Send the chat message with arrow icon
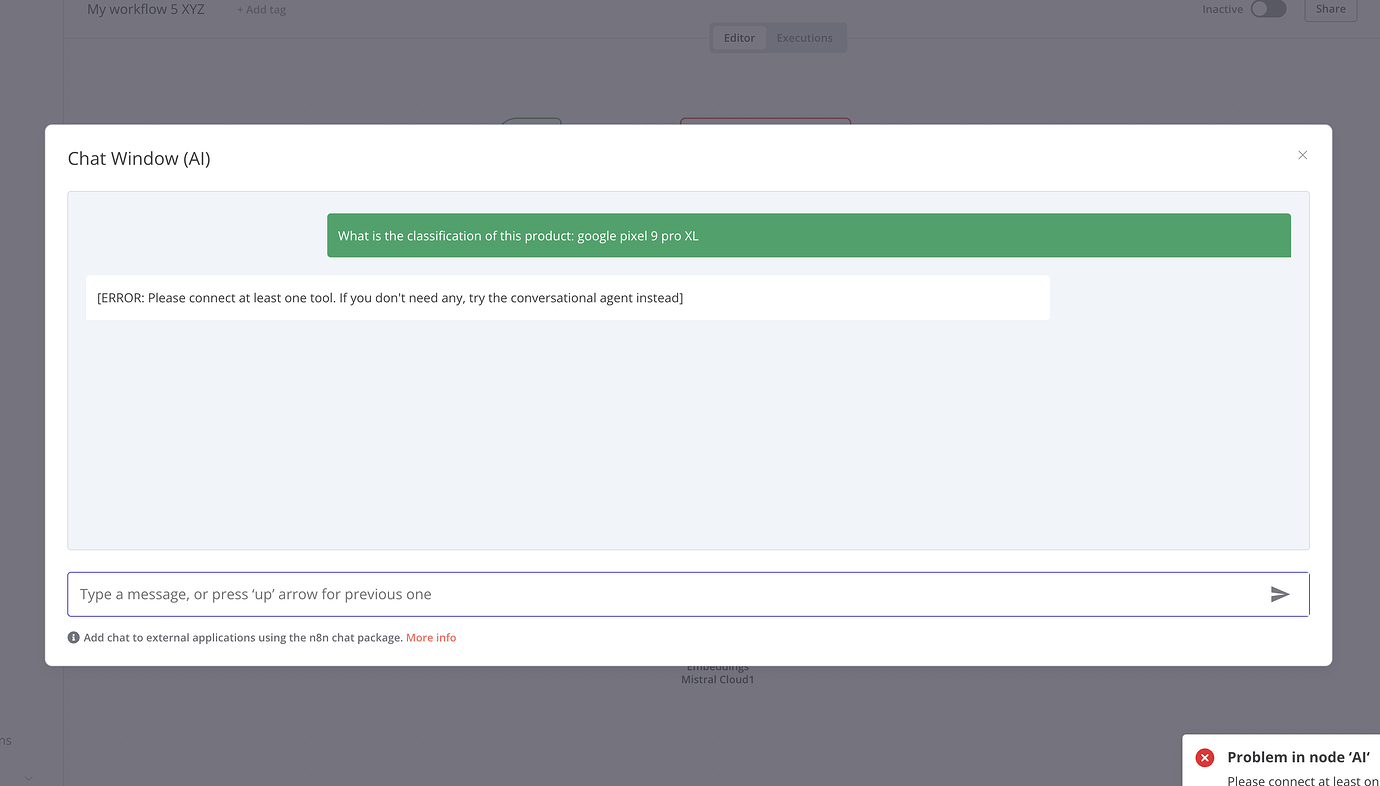This screenshot has height=786, width=1380. (1279, 594)
